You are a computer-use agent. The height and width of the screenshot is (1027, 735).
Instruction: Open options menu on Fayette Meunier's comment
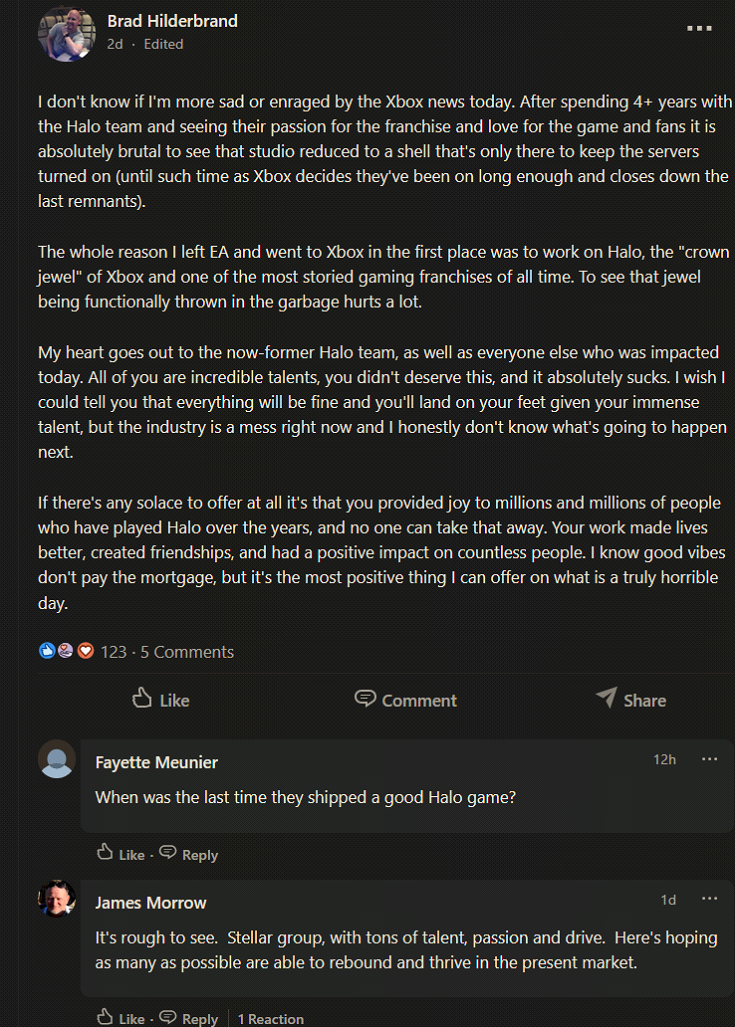tap(709, 759)
